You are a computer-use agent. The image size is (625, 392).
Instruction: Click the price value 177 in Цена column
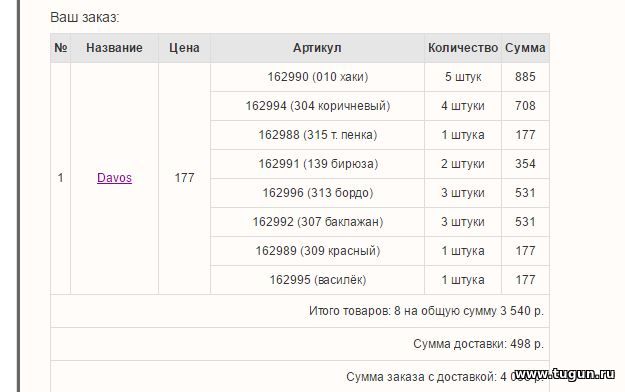[184, 178]
